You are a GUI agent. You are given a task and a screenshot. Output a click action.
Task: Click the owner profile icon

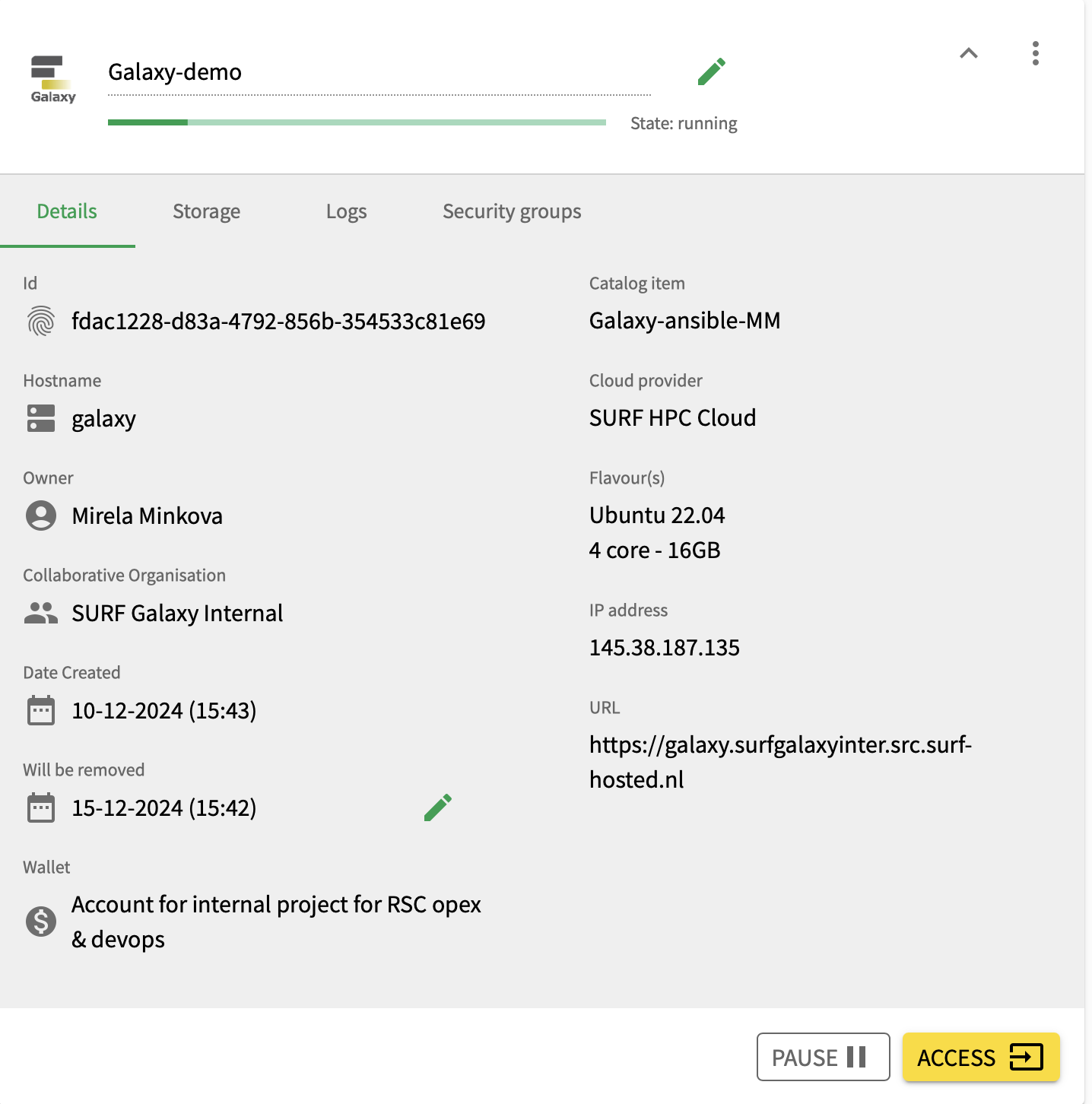coord(41,516)
